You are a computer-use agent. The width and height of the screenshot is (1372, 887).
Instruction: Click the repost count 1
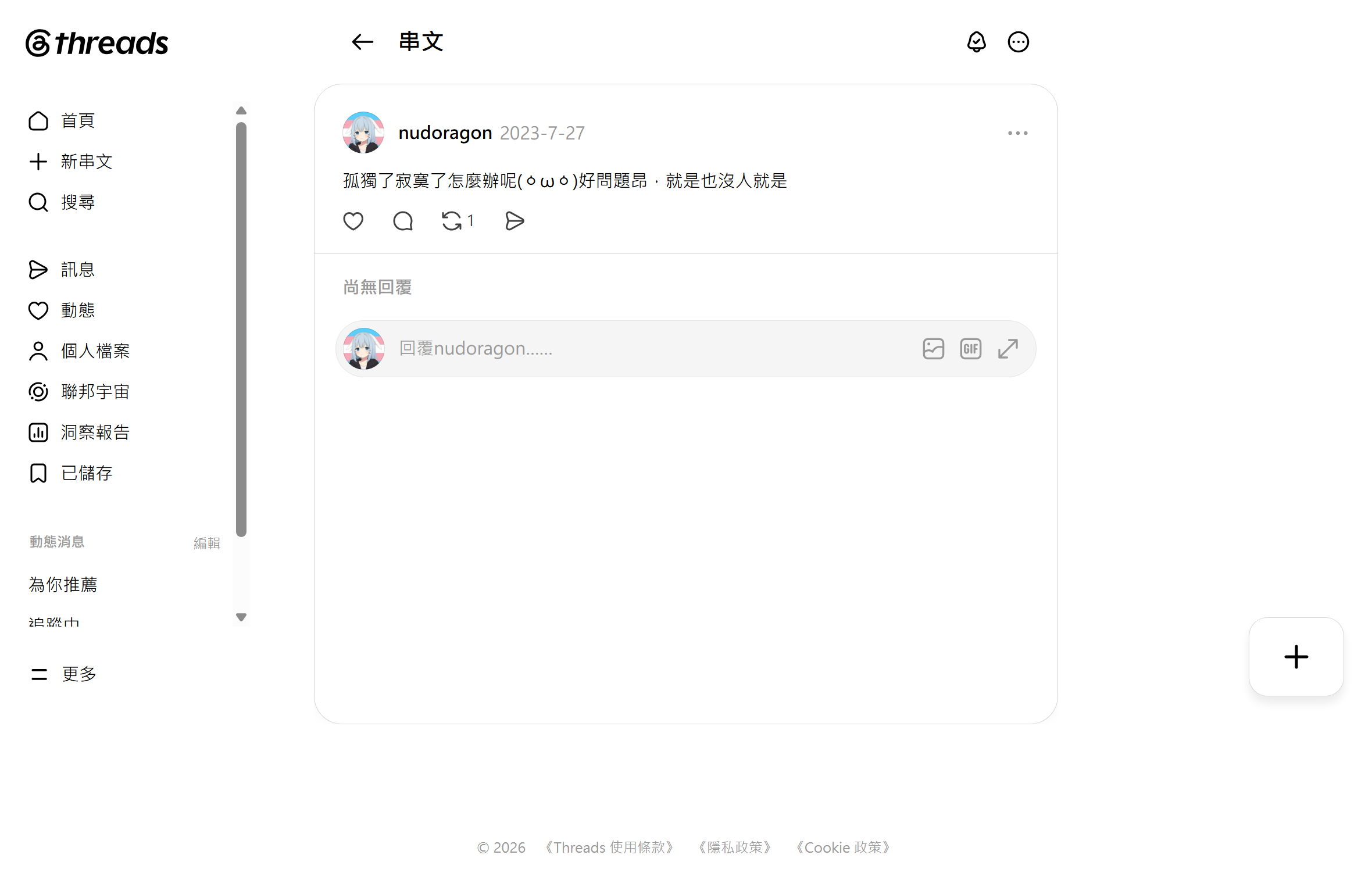click(471, 221)
